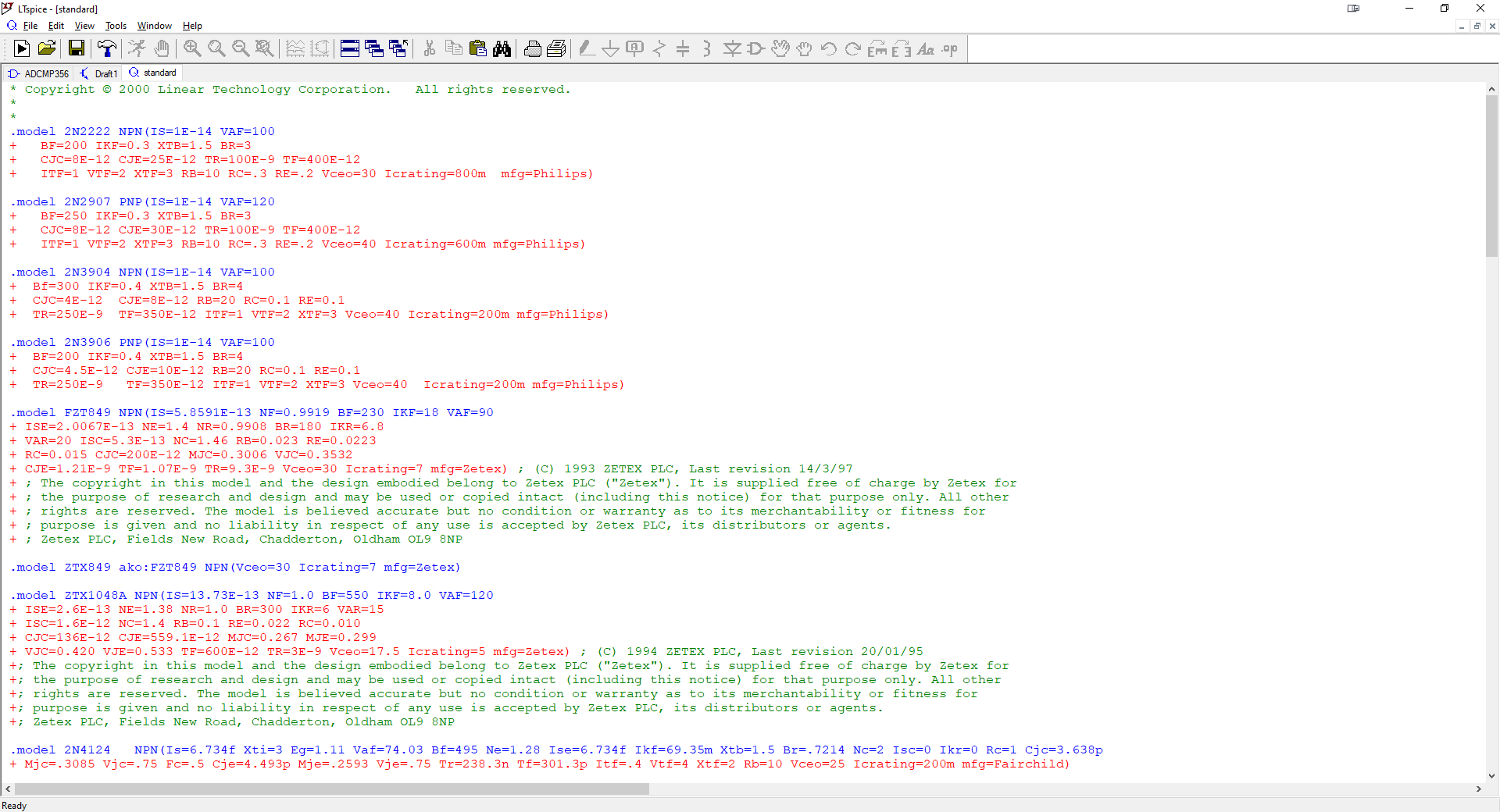Select the Place Inductor tool

point(707,48)
